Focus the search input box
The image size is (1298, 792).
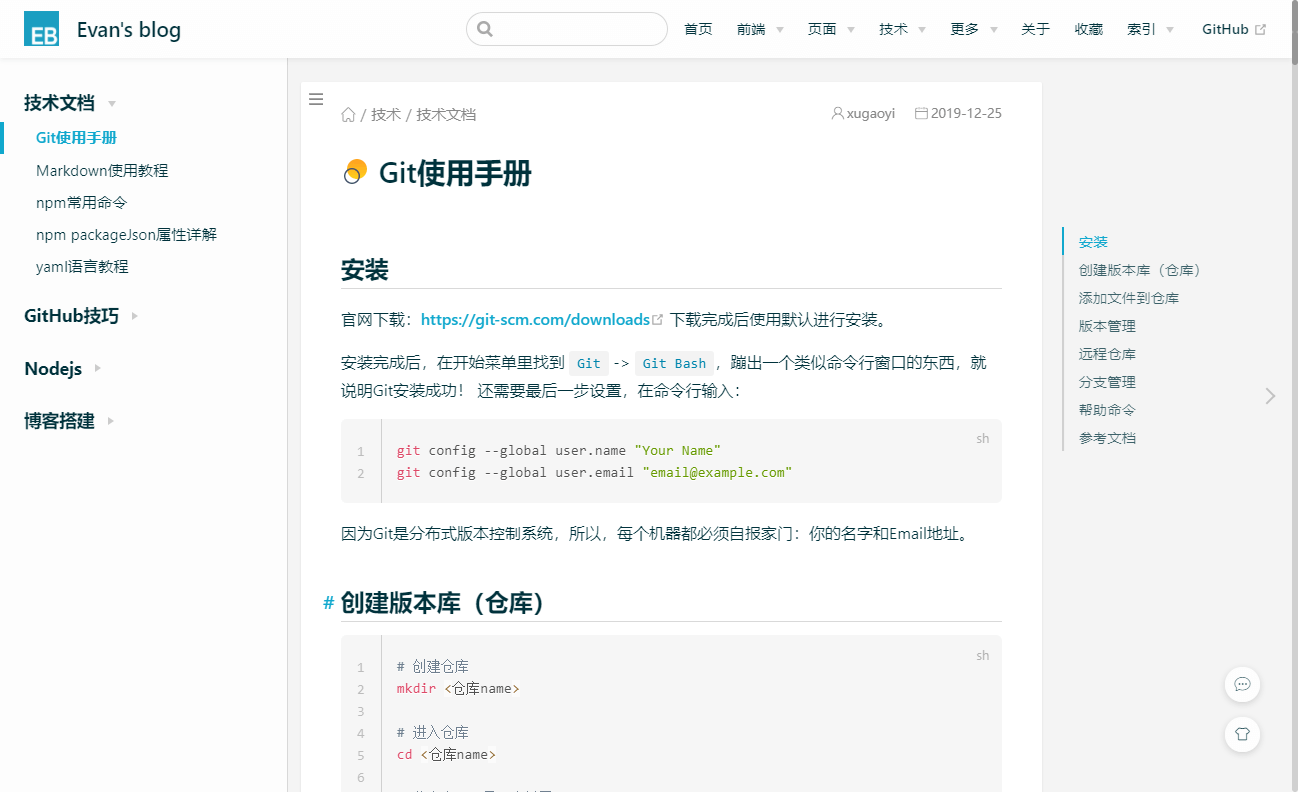567,29
